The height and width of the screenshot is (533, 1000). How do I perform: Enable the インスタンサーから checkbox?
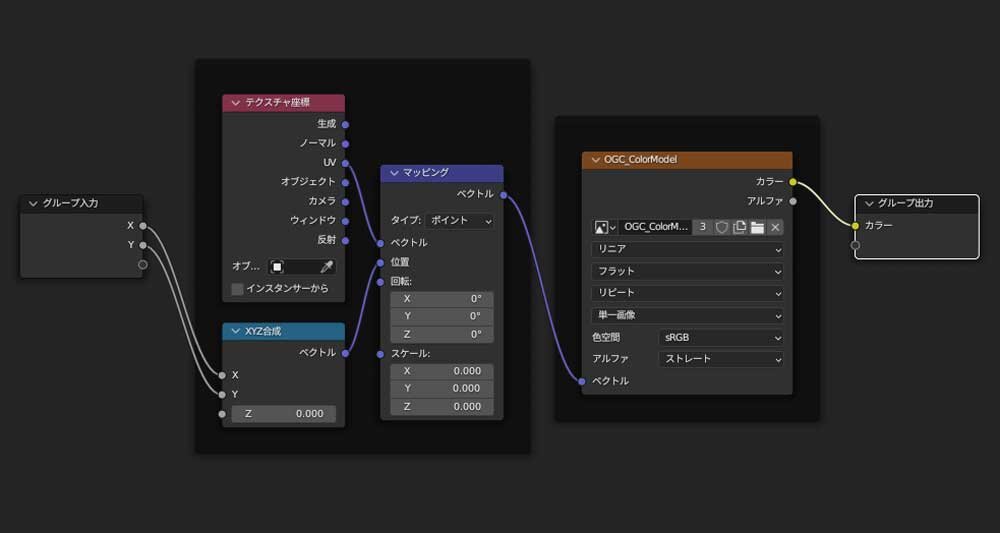point(237,289)
